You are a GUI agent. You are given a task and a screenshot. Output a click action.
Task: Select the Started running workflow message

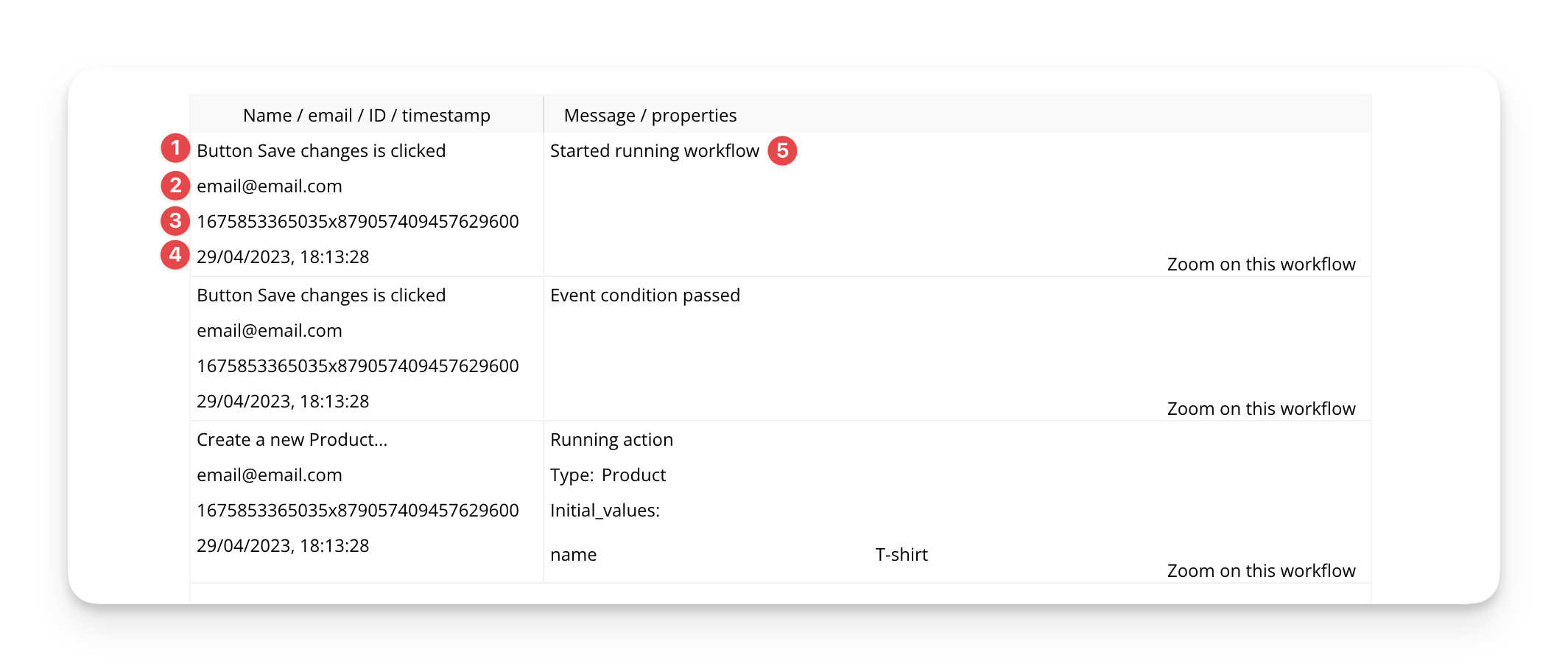(x=654, y=151)
